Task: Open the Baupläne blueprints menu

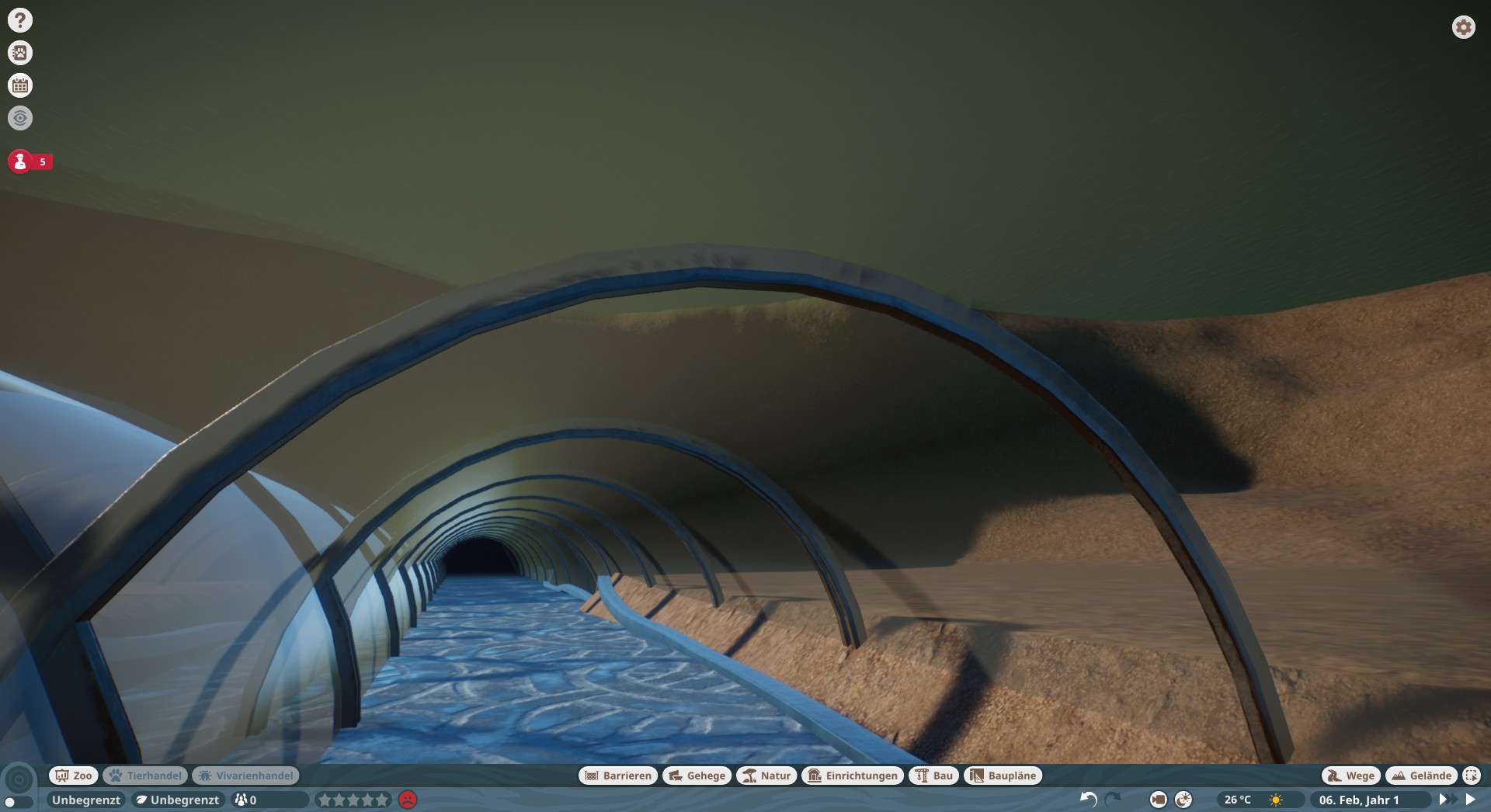Action: click(1003, 776)
